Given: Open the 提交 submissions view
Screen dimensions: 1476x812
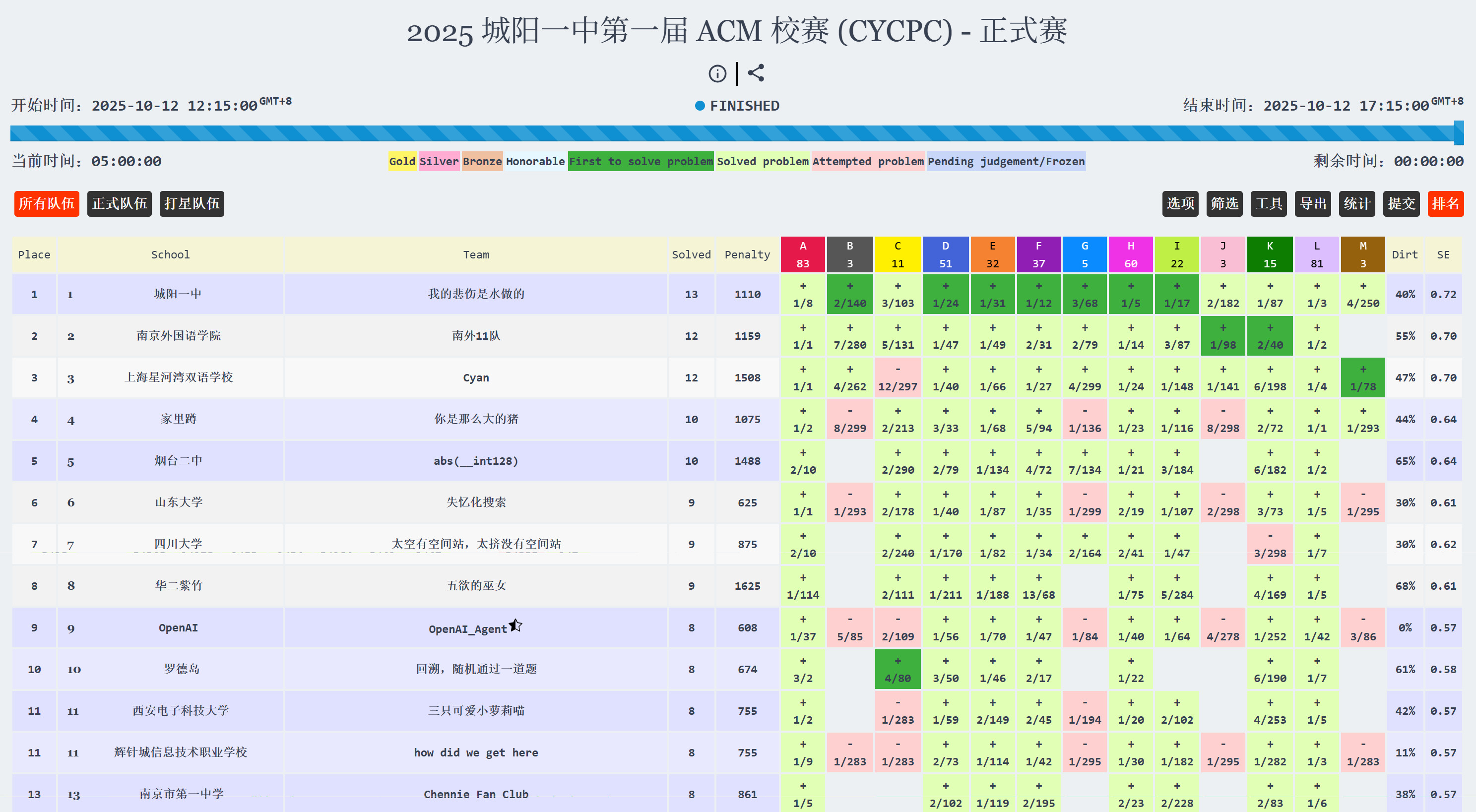Looking at the screenshot, I should tap(1401, 203).
